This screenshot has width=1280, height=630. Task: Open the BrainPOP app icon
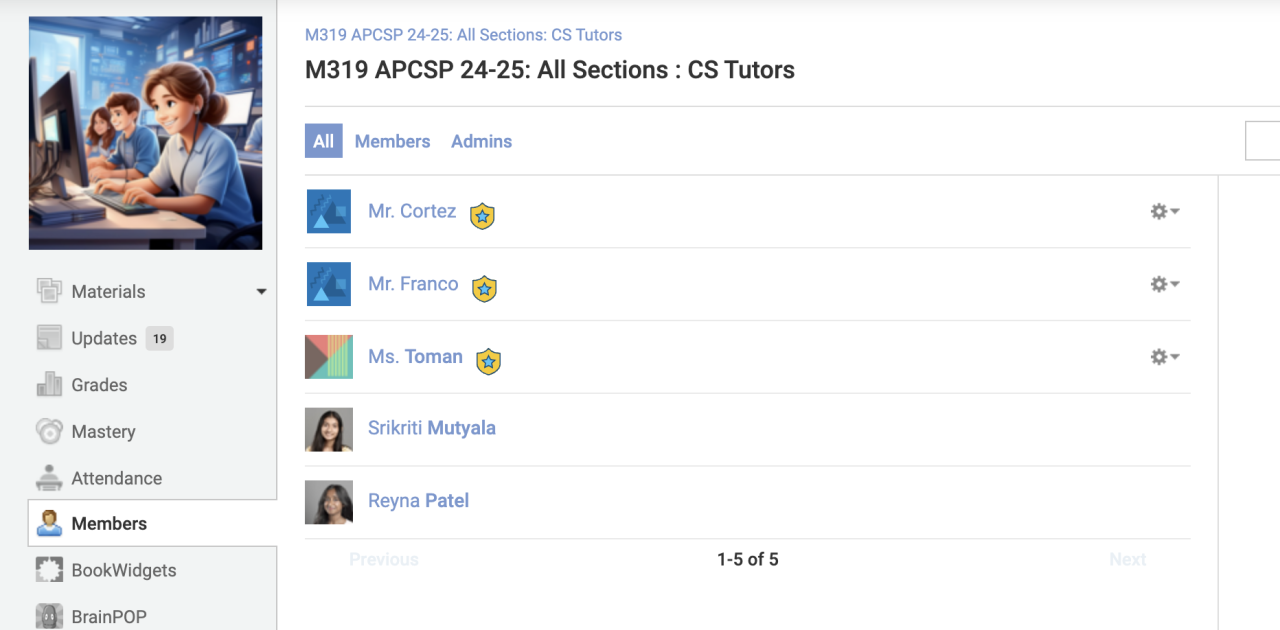click(49, 616)
